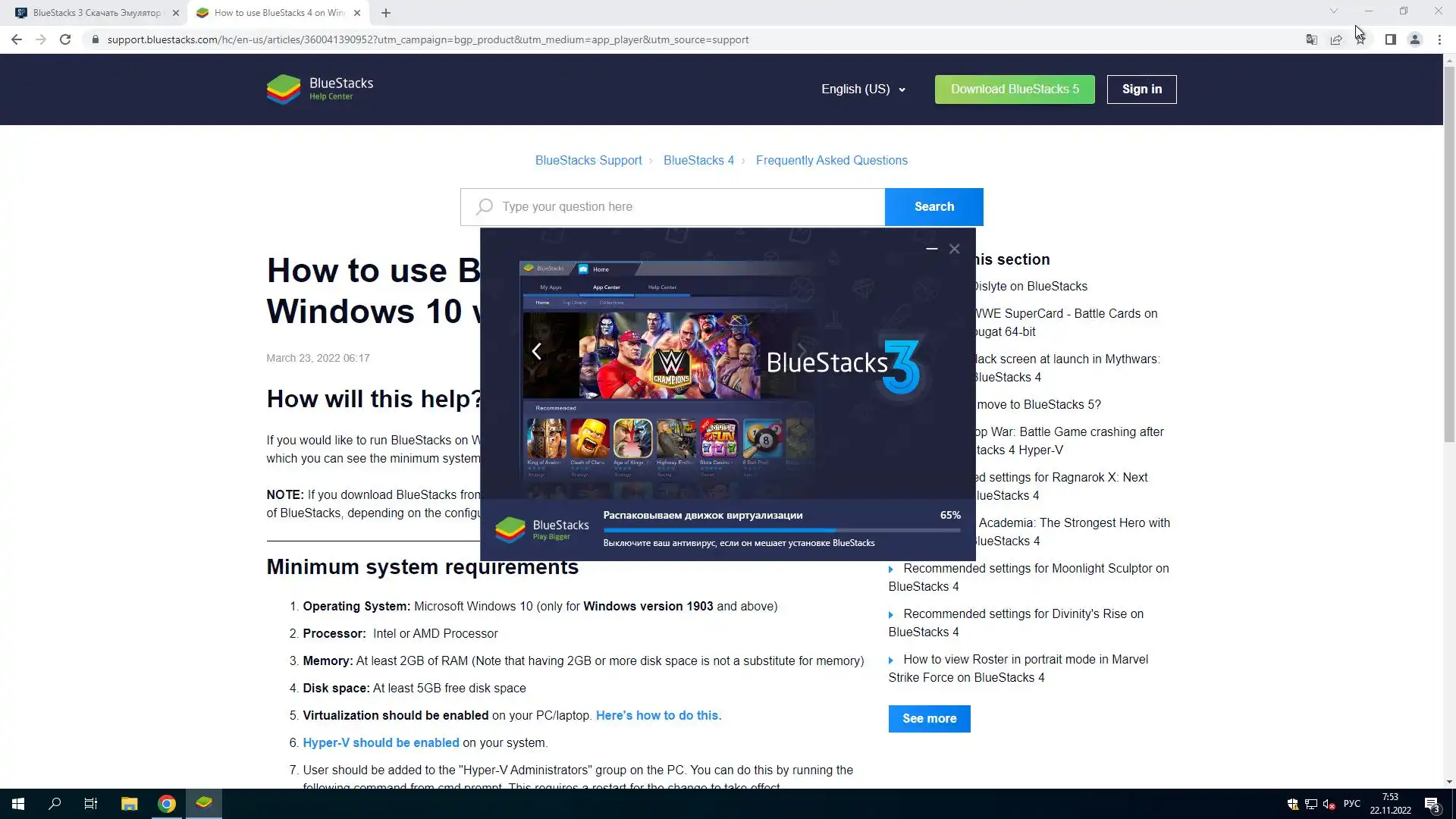Viewport: 1456px width, 819px height.
Task: Open the Hyper-V should be enabled link
Action: 381,742
